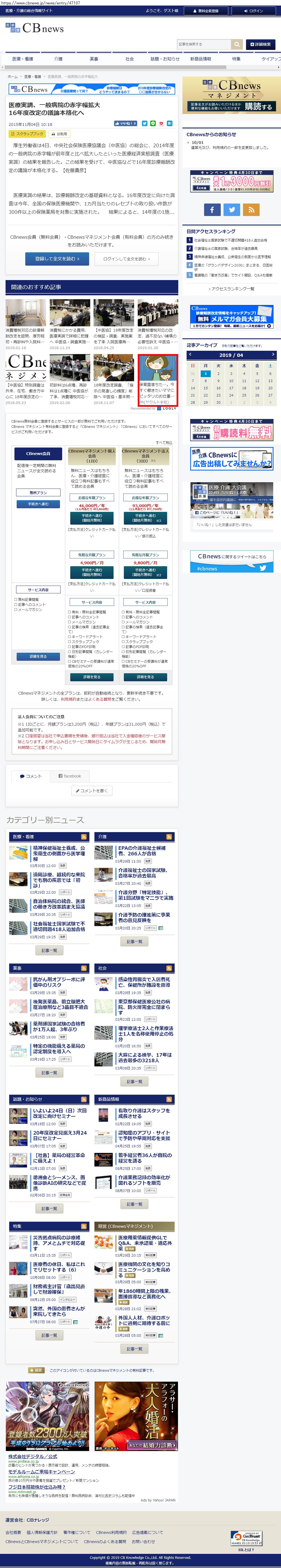The height and width of the screenshot is (1568, 281).
Task: Click 登録して全文を読む button
Action: 57,259
